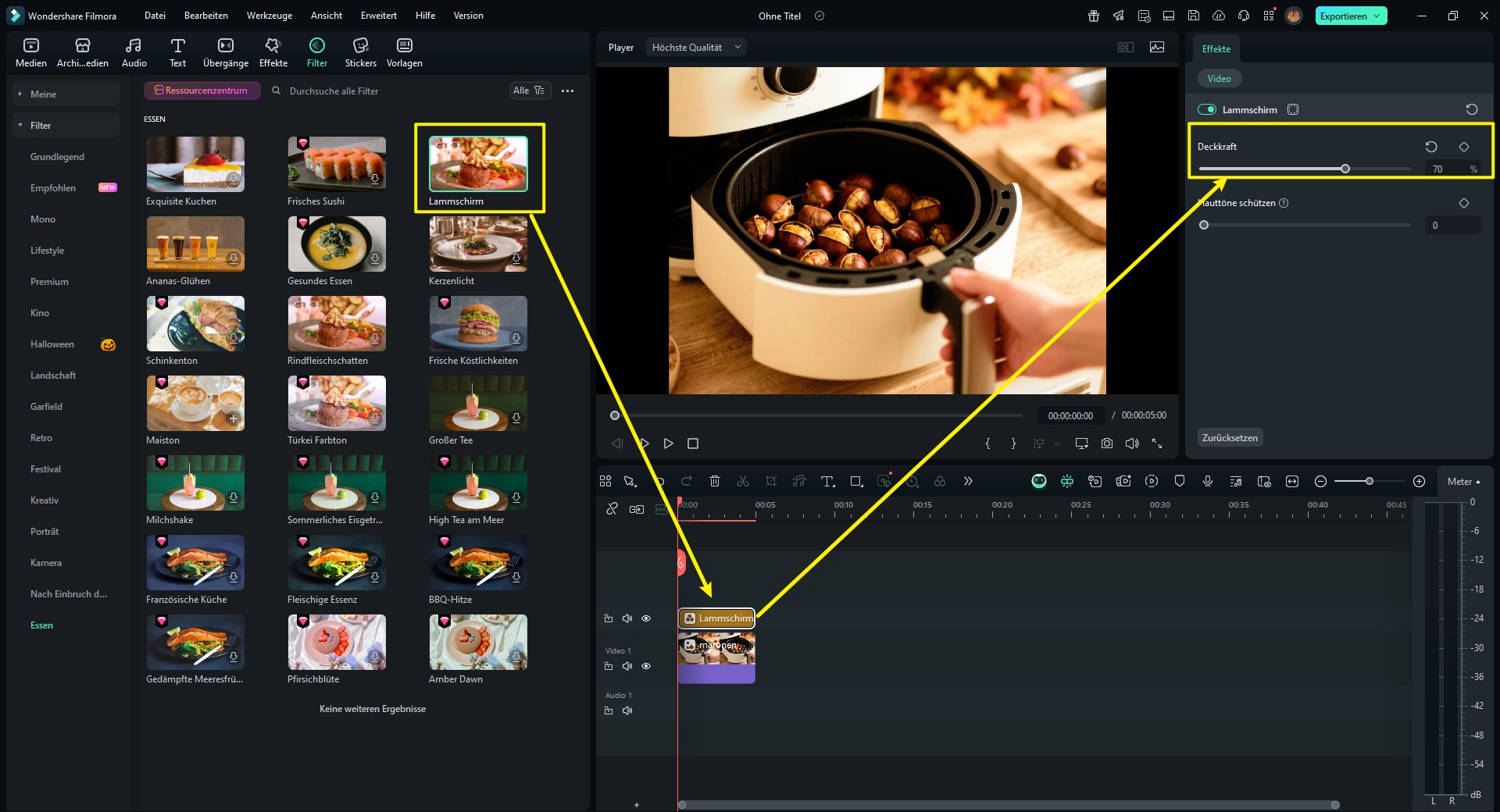
Task: Click the delete trash icon in timeline toolbar
Action: [714, 482]
